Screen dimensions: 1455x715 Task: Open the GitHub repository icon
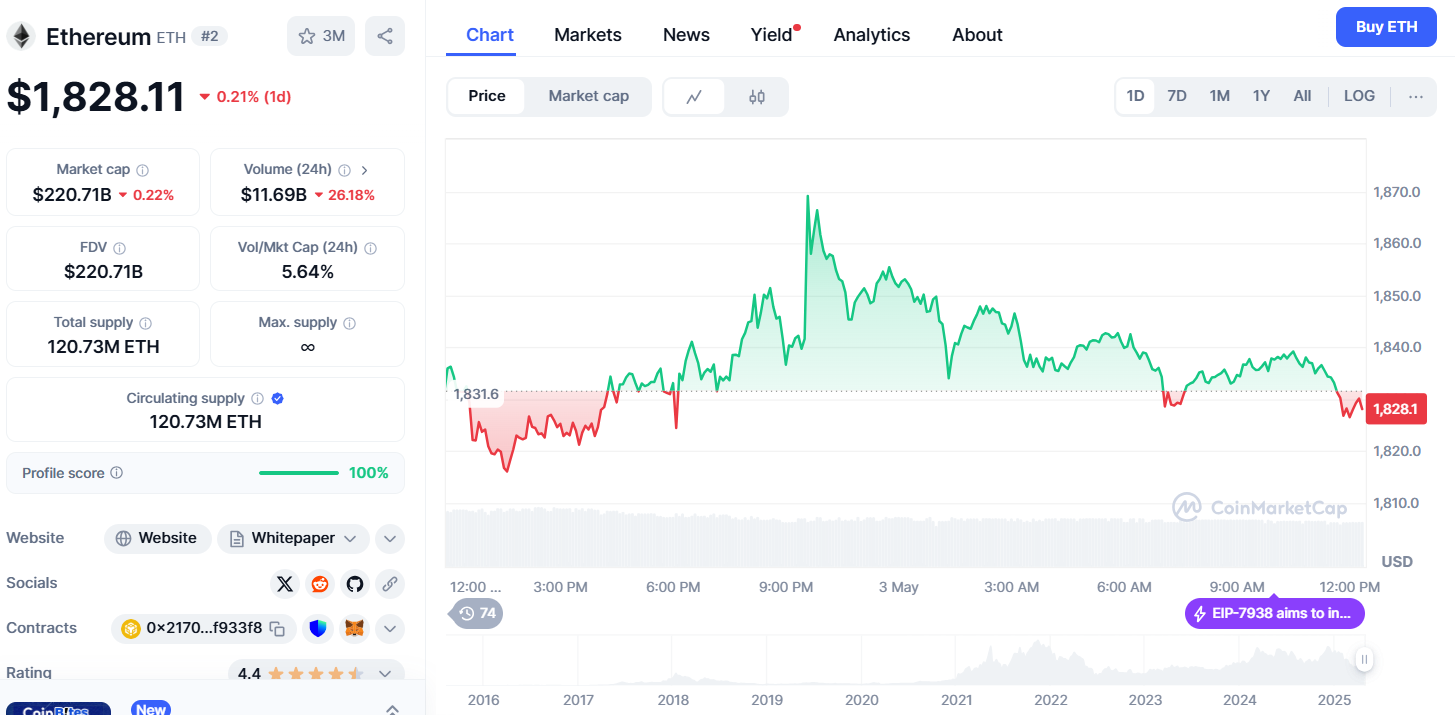pyautogui.click(x=354, y=584)
